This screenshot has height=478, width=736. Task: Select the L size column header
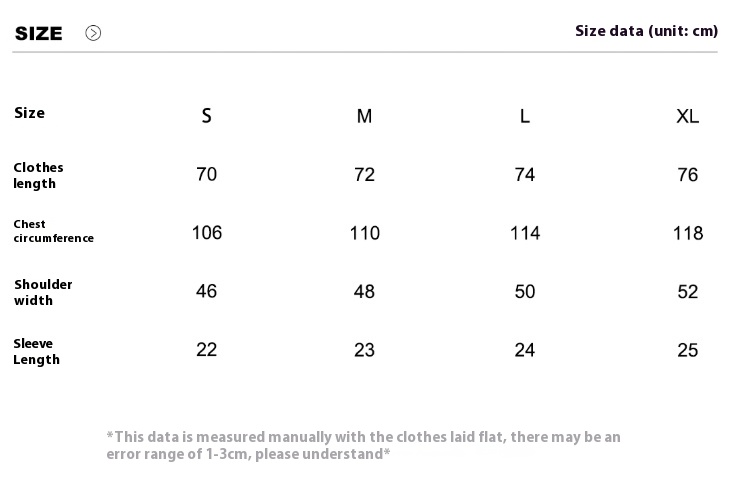point(525,116)
